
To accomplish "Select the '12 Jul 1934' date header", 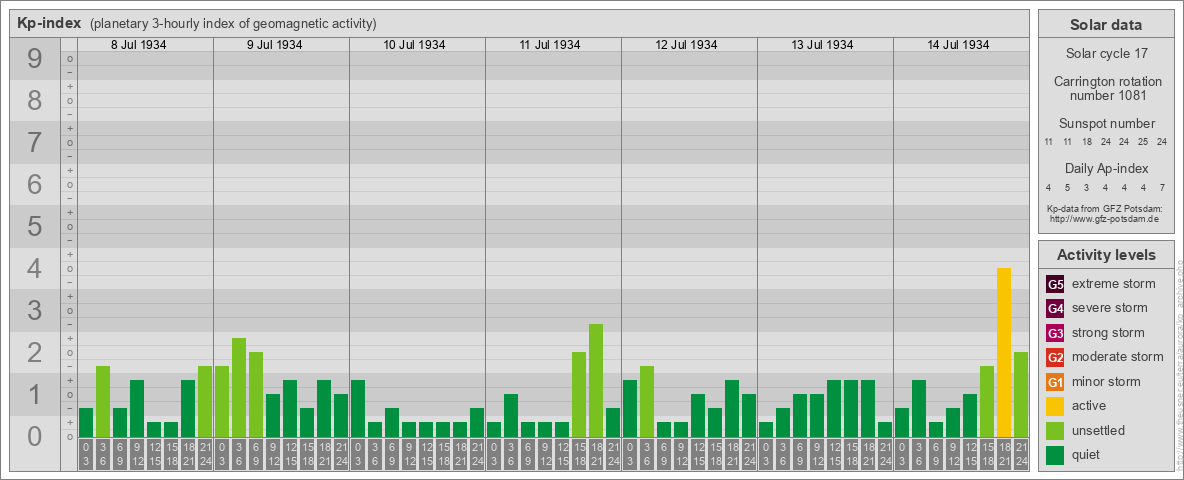I will click(686, 45).
